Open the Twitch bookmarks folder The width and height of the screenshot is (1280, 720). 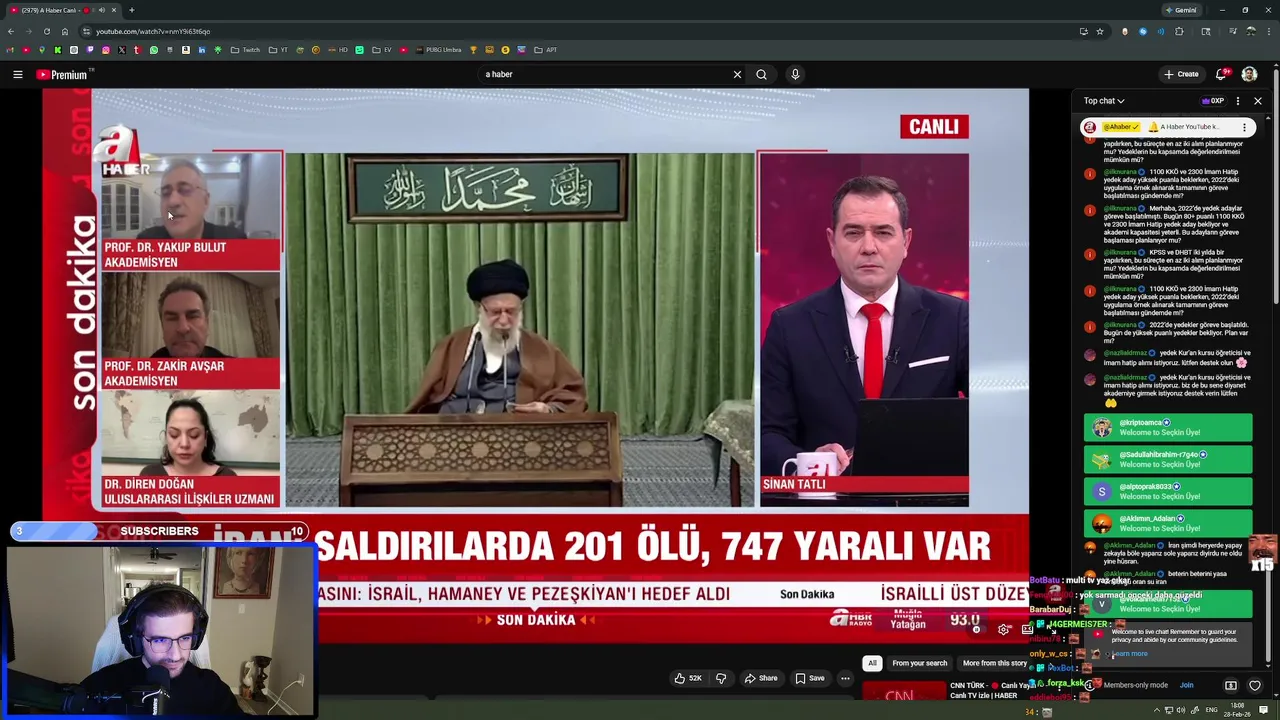tap(245, 49)
